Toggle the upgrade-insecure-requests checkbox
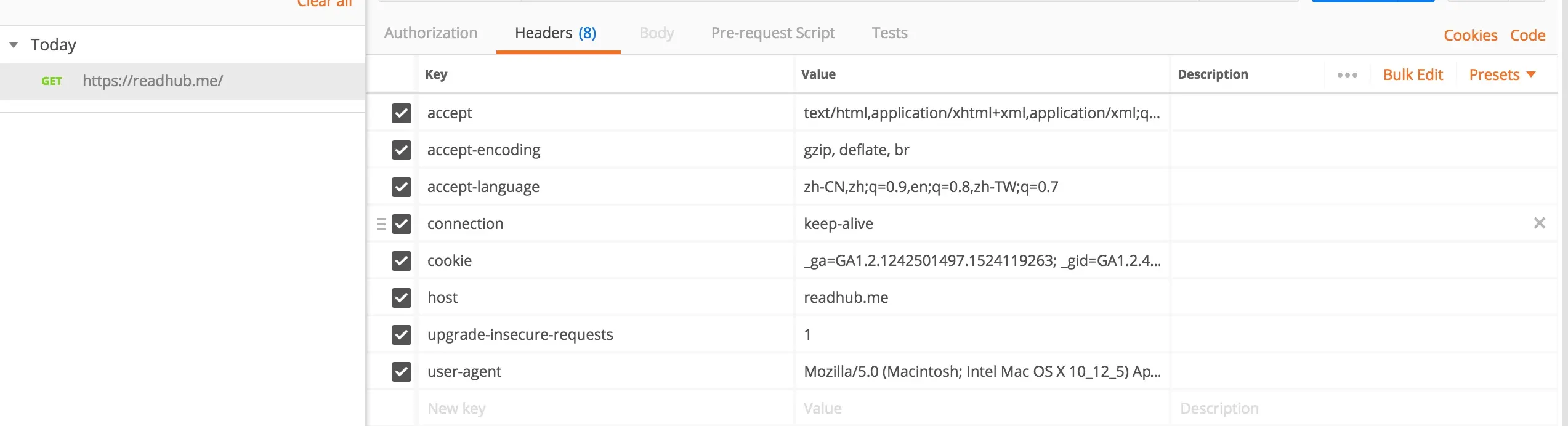The height and width of the screenshot is (426, 1568). [x=402, y=335]
